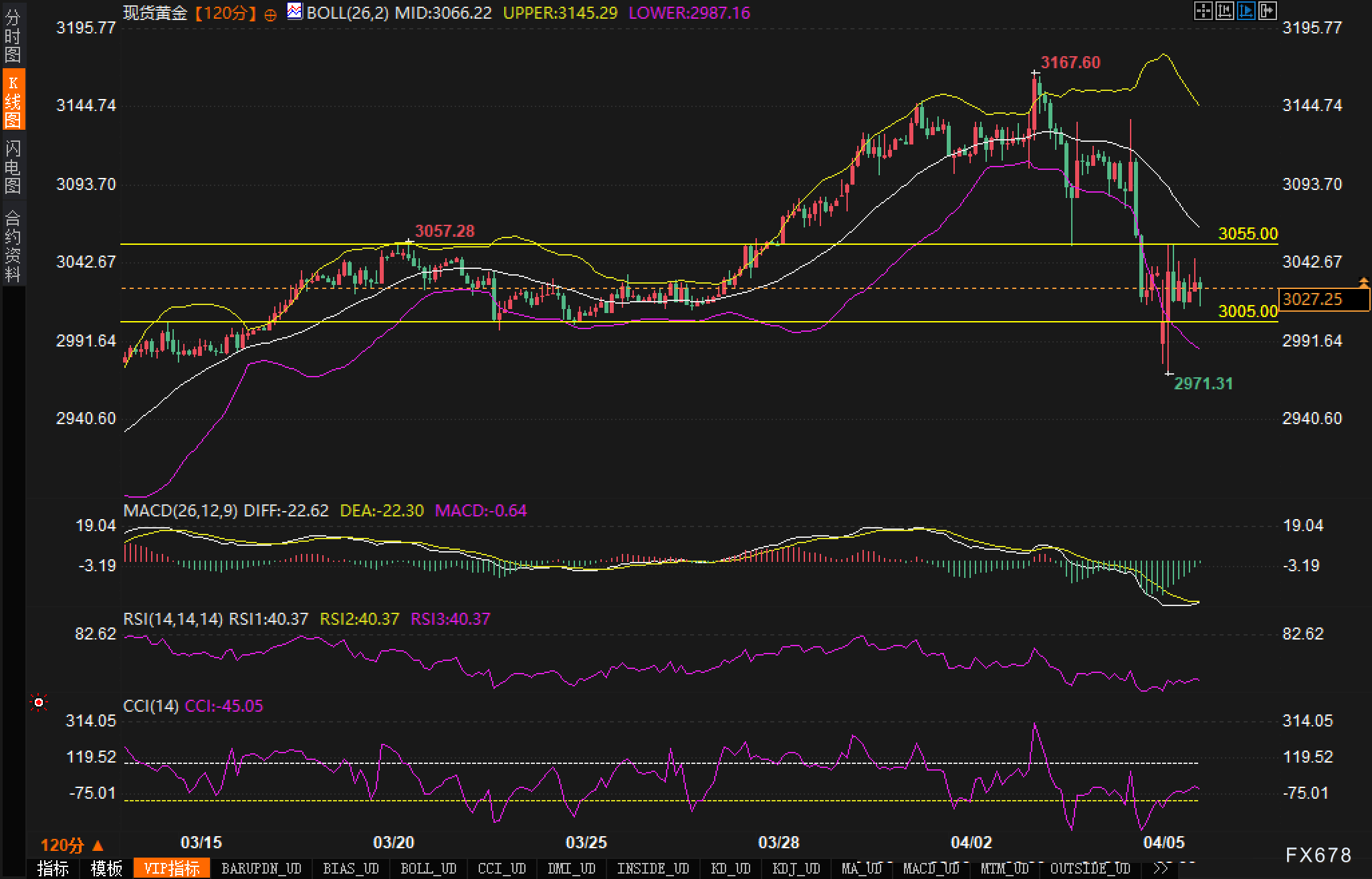Click the BOLL indicator icon in header
The width and height of the screenshot is (1372, 879).
pyautogui.click(x=294, y=11)
